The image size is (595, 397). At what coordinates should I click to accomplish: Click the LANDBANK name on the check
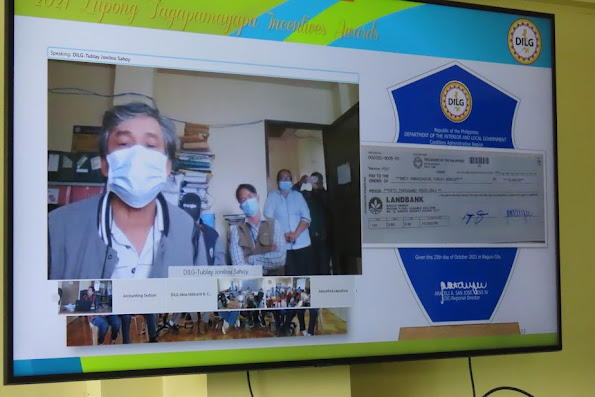coord(405,200)
